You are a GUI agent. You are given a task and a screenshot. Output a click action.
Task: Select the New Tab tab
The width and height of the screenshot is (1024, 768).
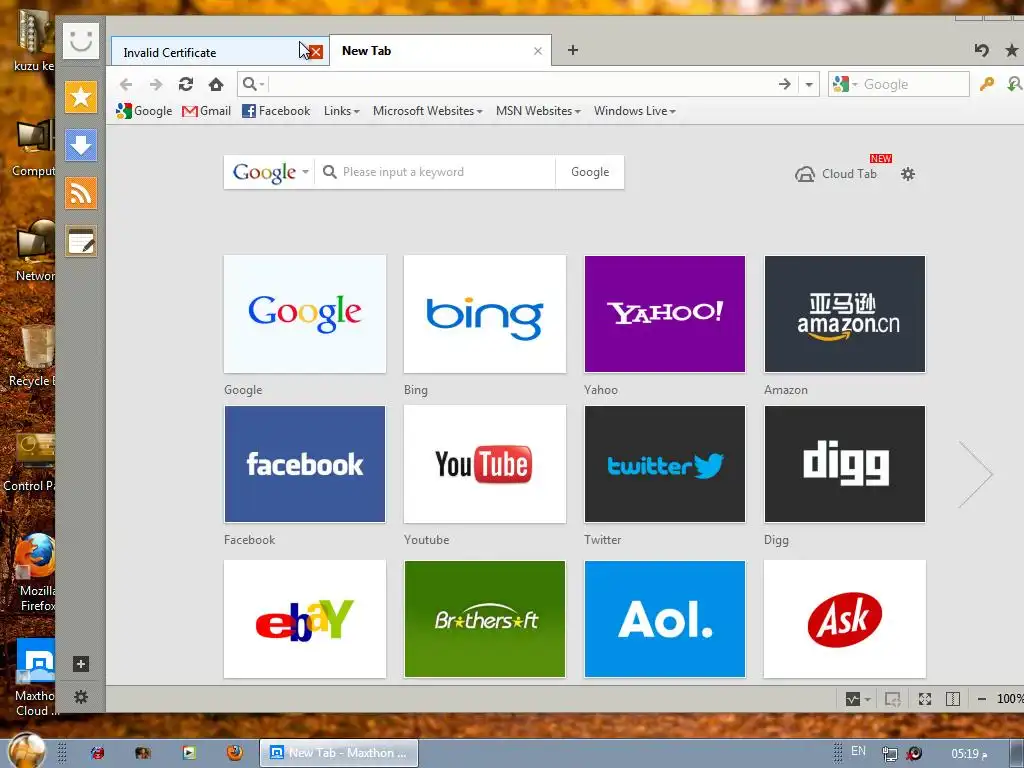pyautogui.click(x=431, y=50)
